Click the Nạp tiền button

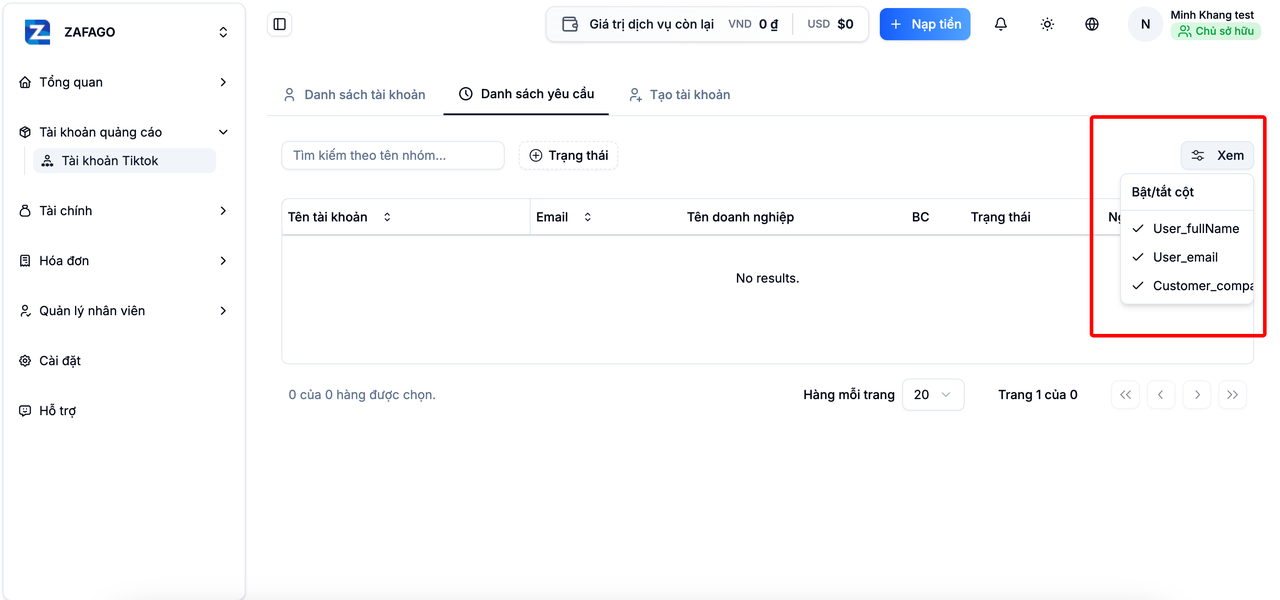925,24
